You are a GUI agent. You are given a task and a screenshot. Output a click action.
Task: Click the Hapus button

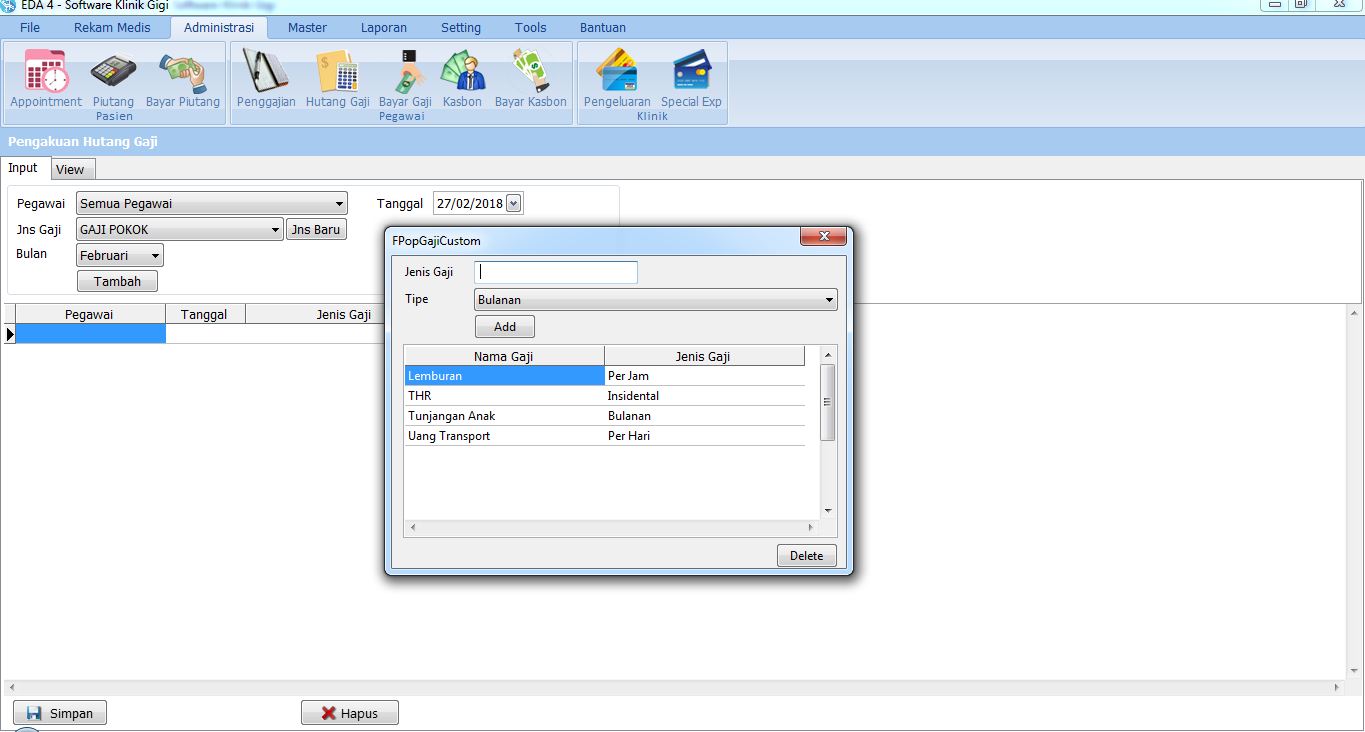point(350,714)
